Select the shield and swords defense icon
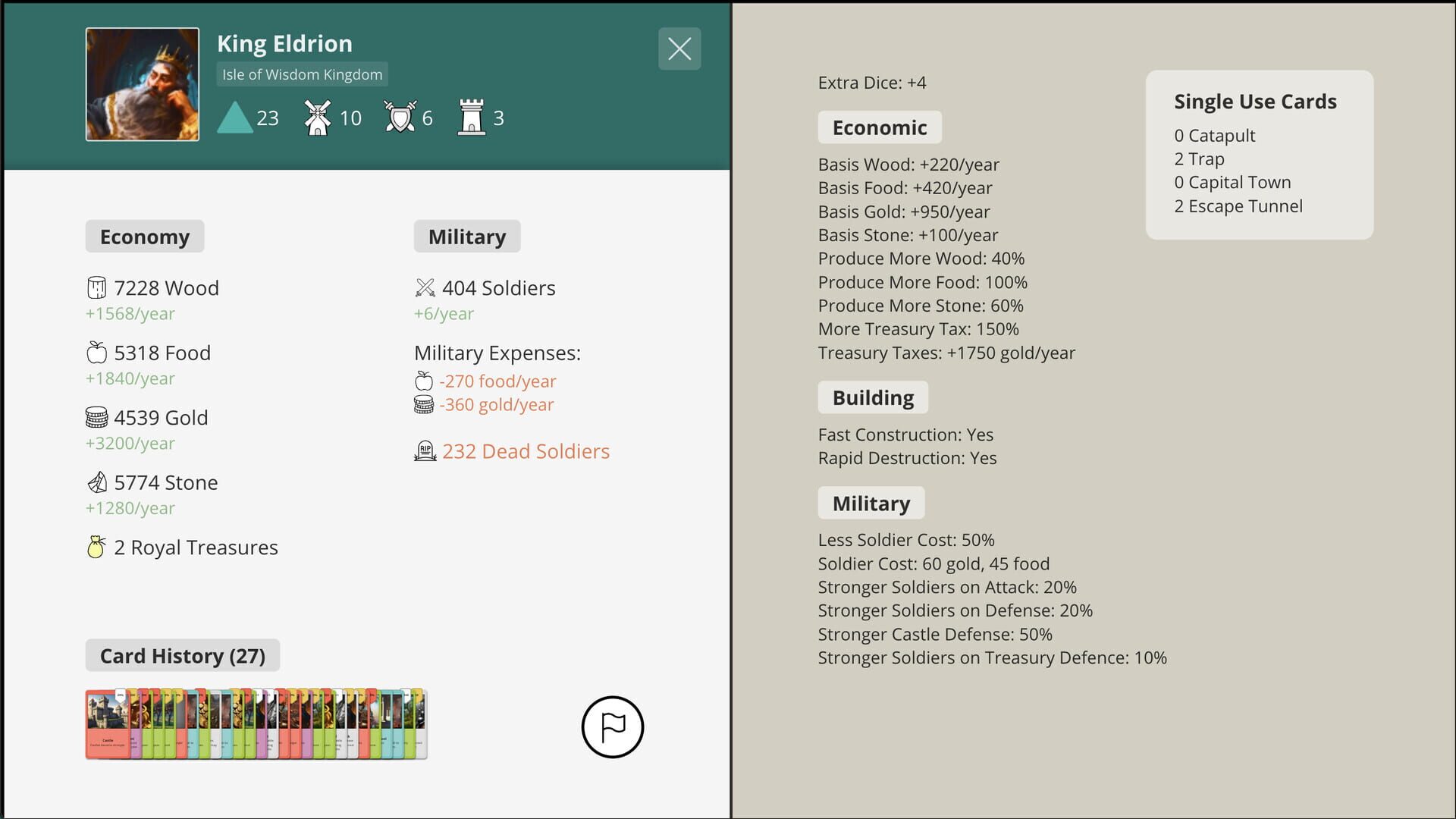 [401, 116]
